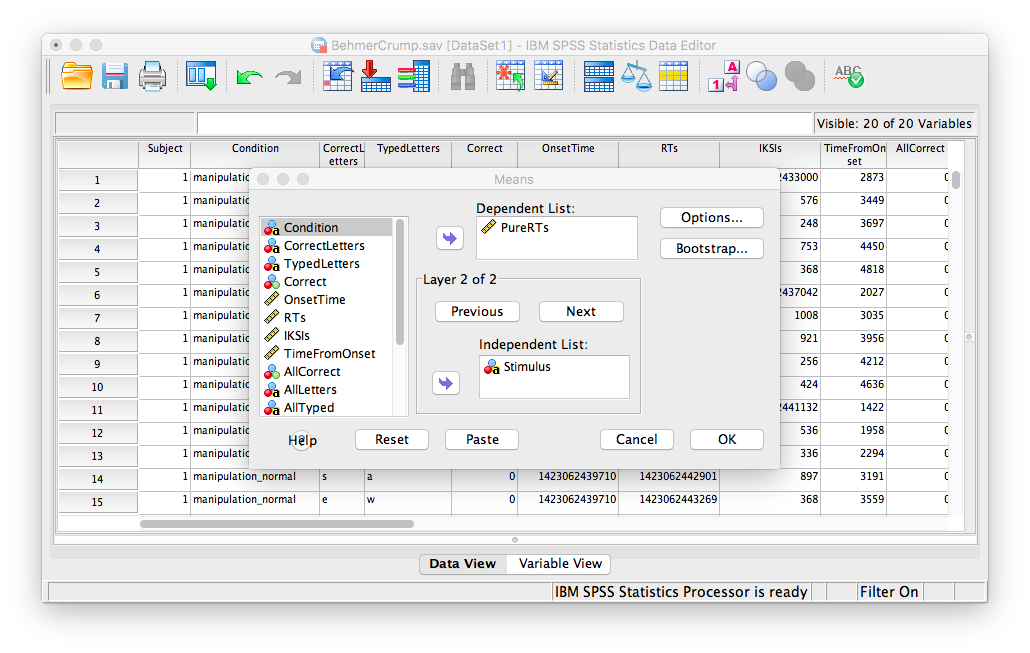Find with the binoculars icon

coord(463,77)
